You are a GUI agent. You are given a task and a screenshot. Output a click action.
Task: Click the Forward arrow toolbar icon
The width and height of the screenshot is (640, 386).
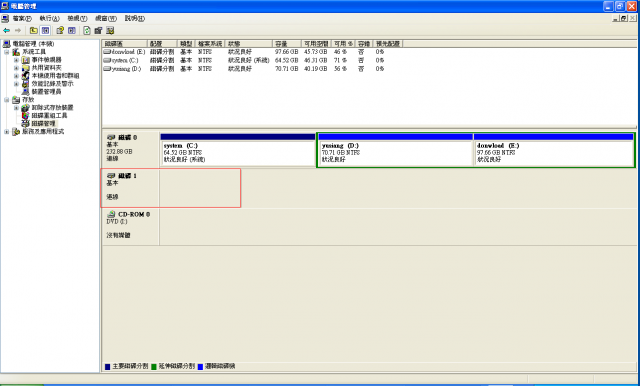[x=18, y=31]
